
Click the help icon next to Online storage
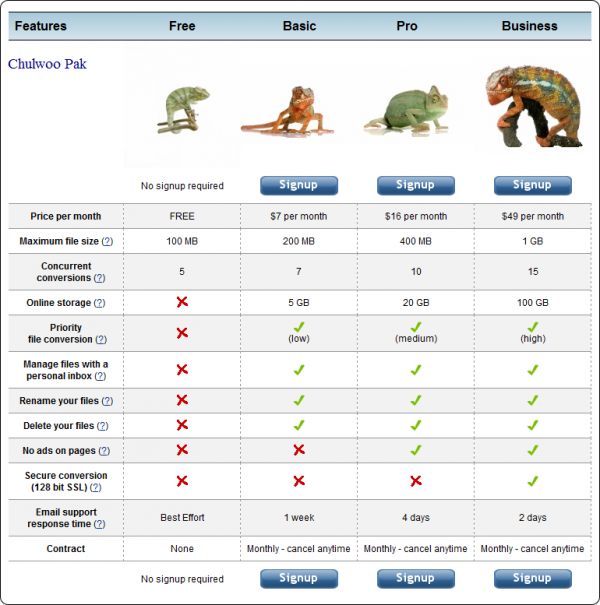(x=100, y=303)
